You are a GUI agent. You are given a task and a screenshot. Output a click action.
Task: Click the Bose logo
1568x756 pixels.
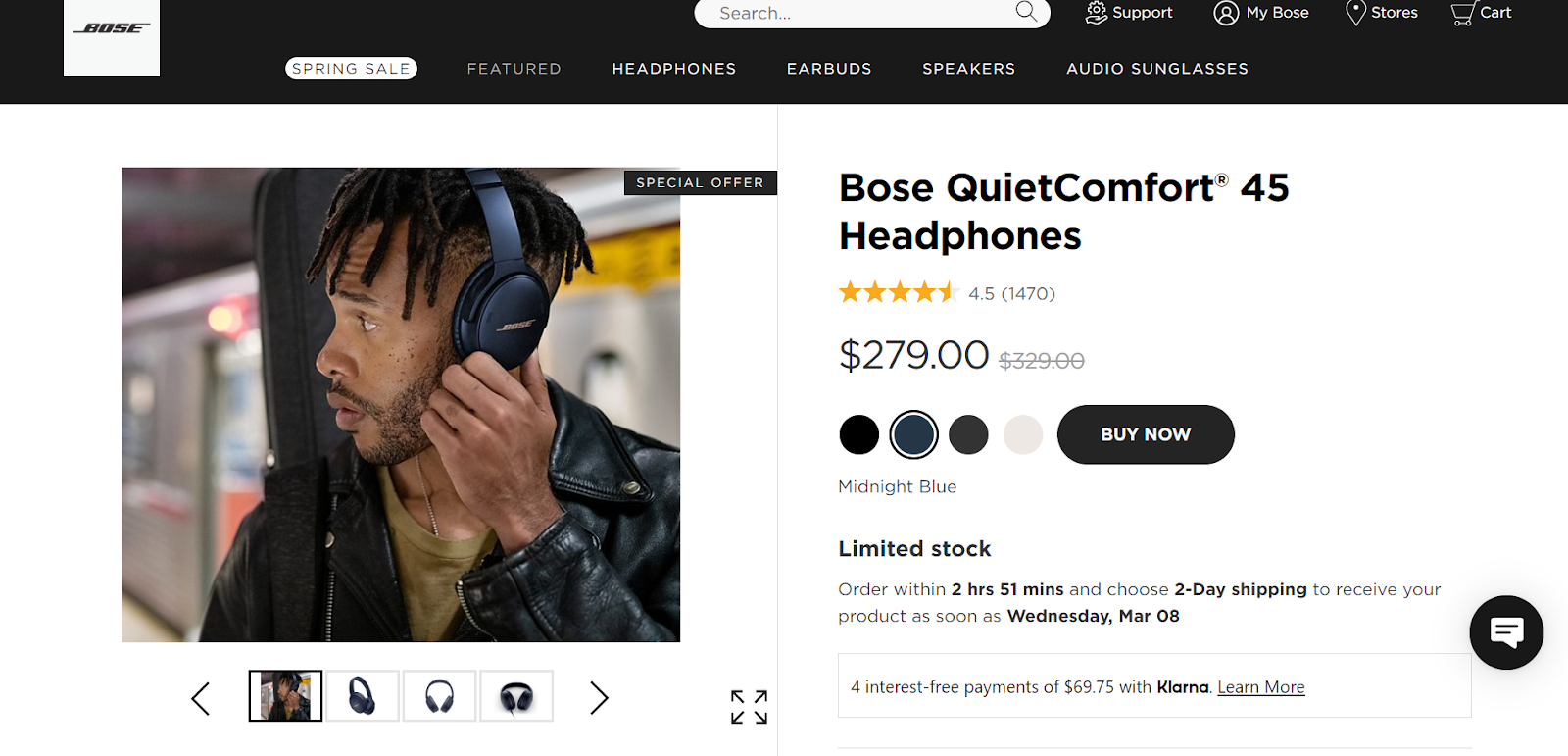click(111, 31)
